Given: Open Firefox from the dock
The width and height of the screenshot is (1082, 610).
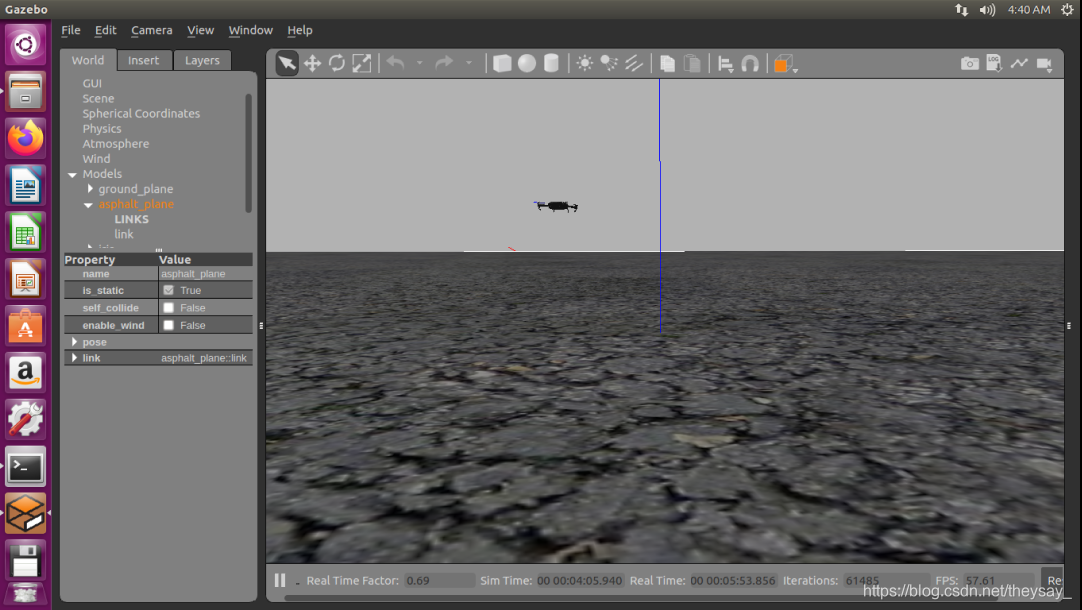Looking at the screenshot, I should coord(26,138).
